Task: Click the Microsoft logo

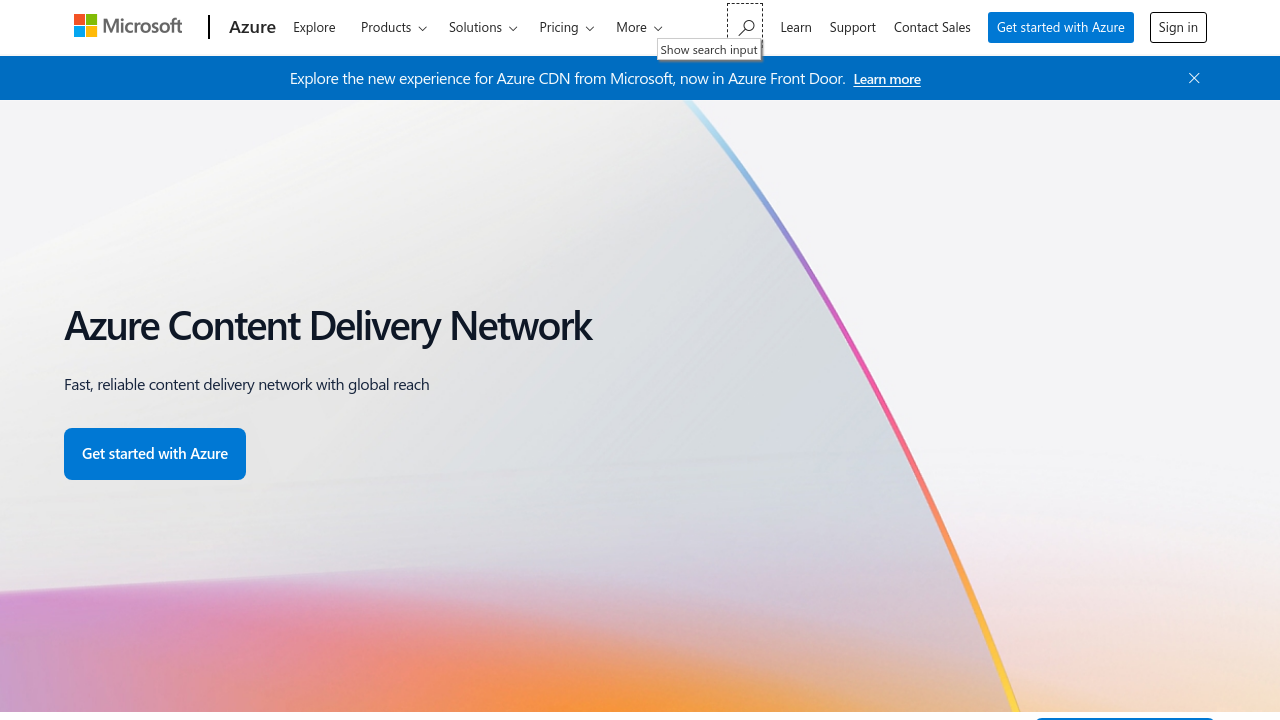Action: (128, 26)
